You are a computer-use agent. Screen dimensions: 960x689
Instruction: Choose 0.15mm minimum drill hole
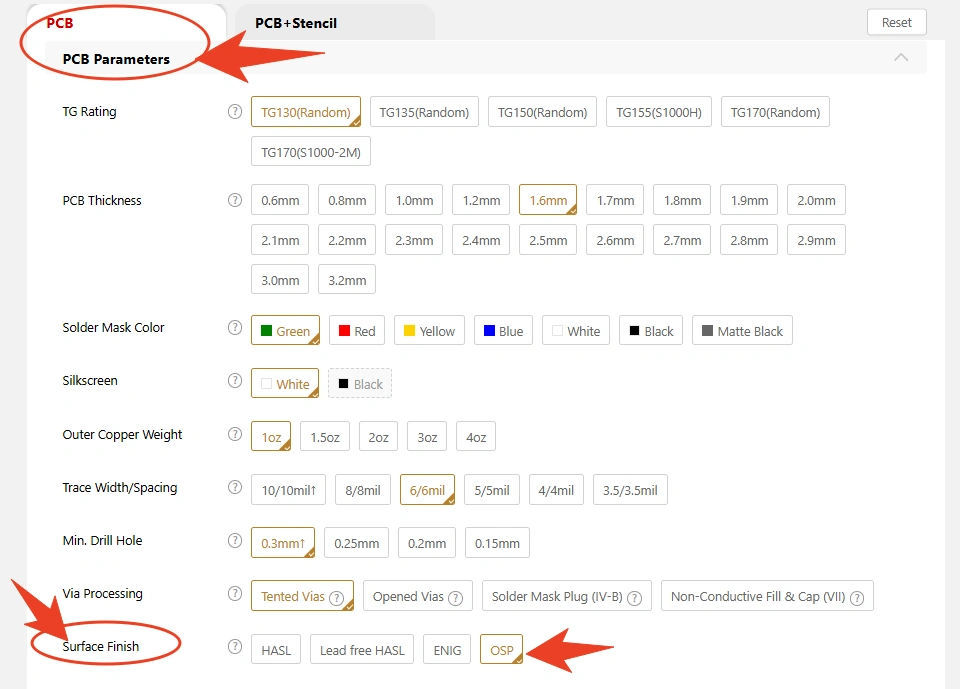click(497, 543)
